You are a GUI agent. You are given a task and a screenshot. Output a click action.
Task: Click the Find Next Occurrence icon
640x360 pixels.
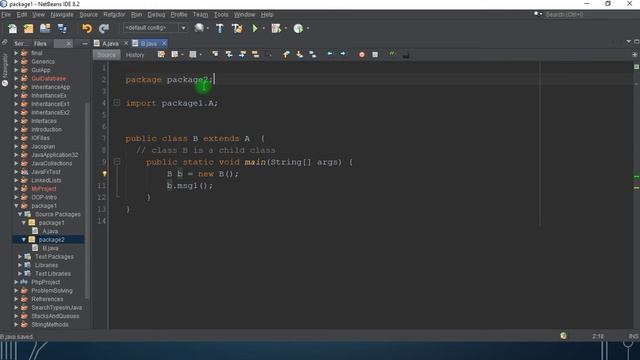pyautogui.click(x=242, y=54)
